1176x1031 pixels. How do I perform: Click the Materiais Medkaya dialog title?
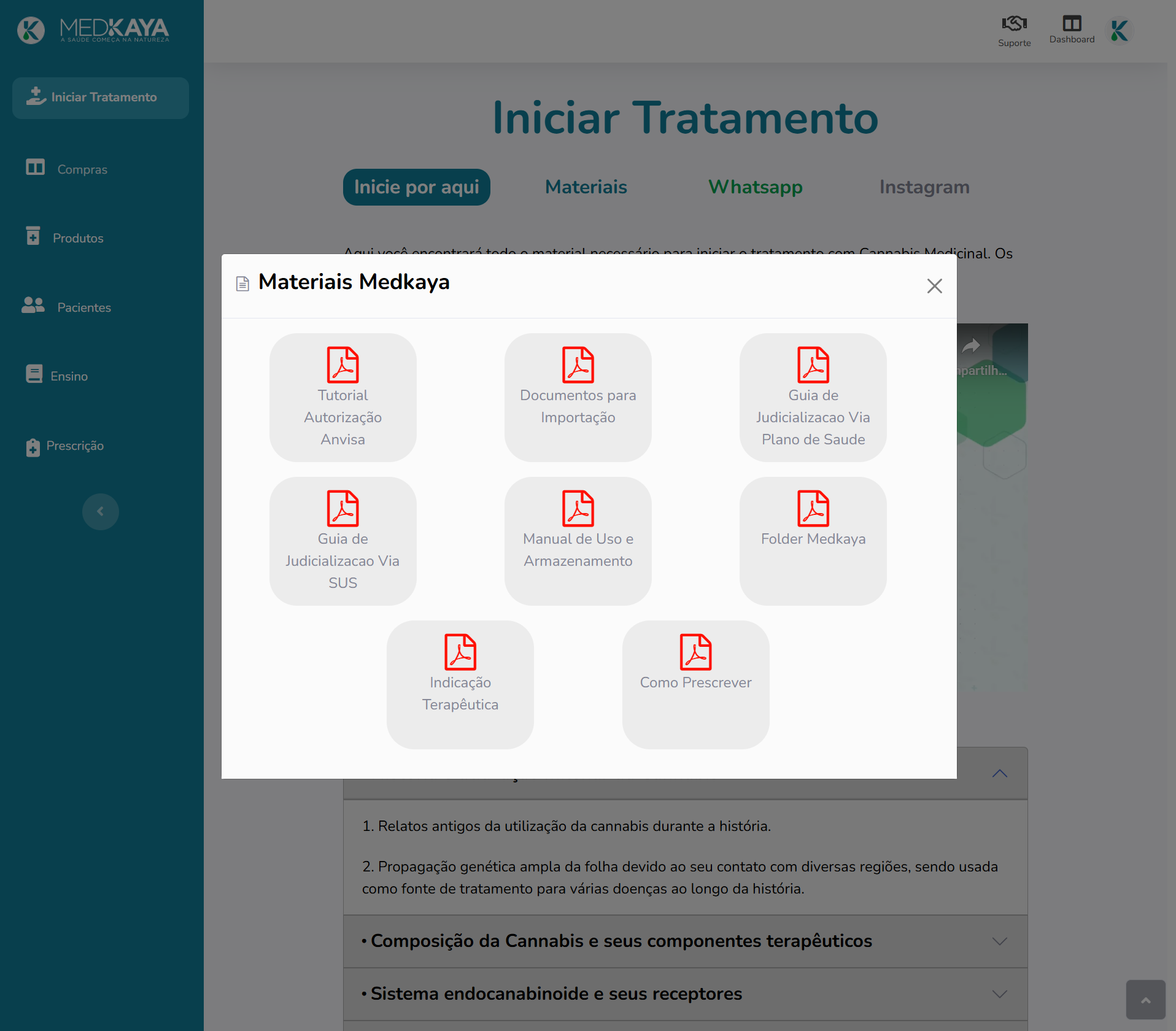pyautogui.click(x=354, y=282)
